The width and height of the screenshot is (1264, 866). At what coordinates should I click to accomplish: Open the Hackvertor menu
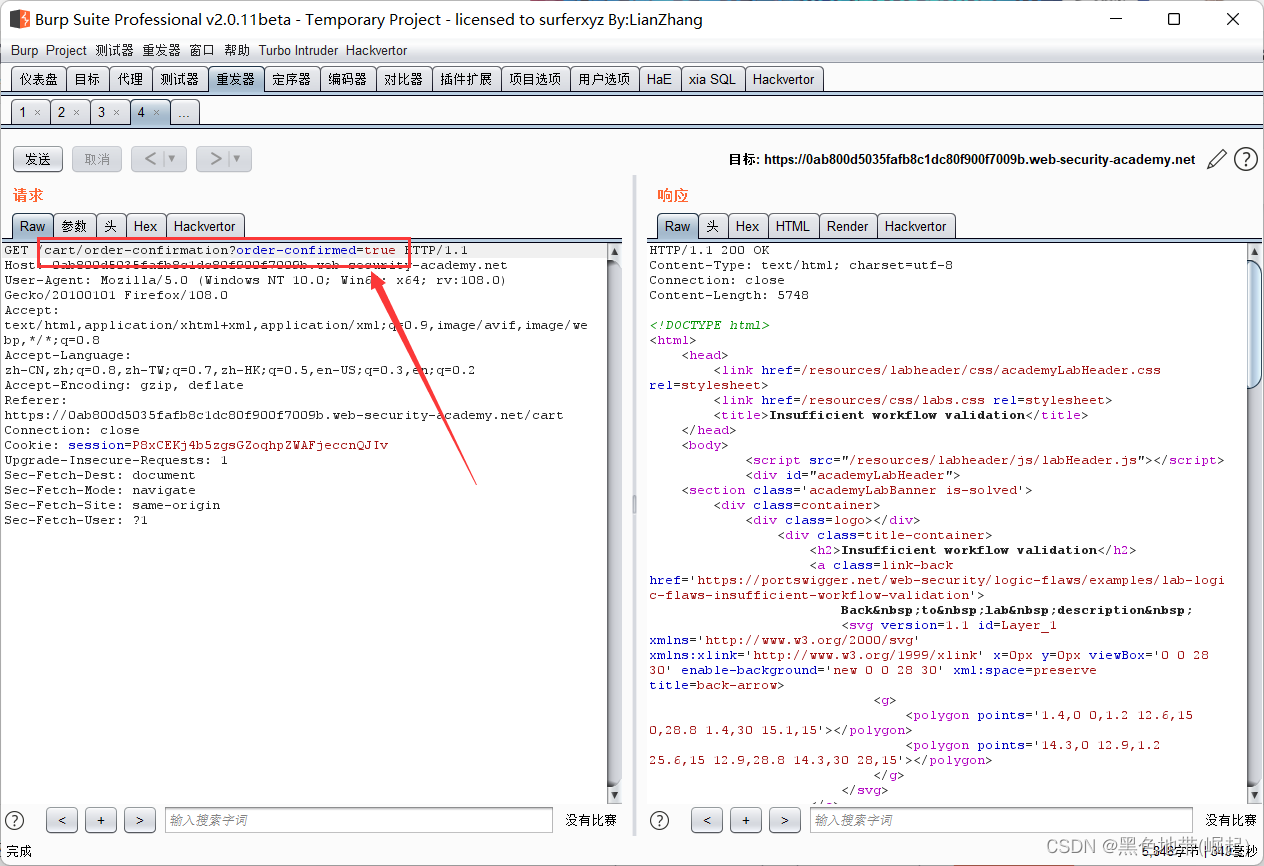[x=376, y=50]
